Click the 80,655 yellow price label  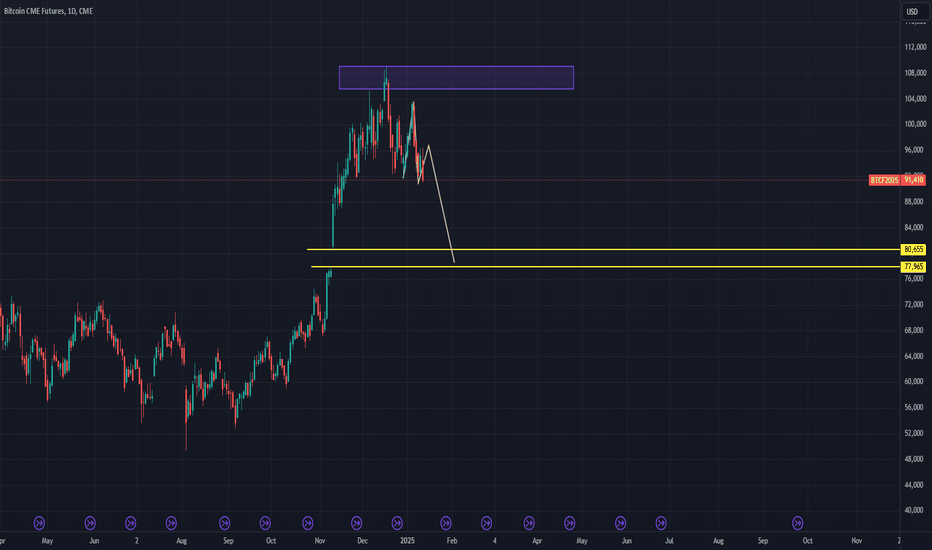click(x=914, y=249)
